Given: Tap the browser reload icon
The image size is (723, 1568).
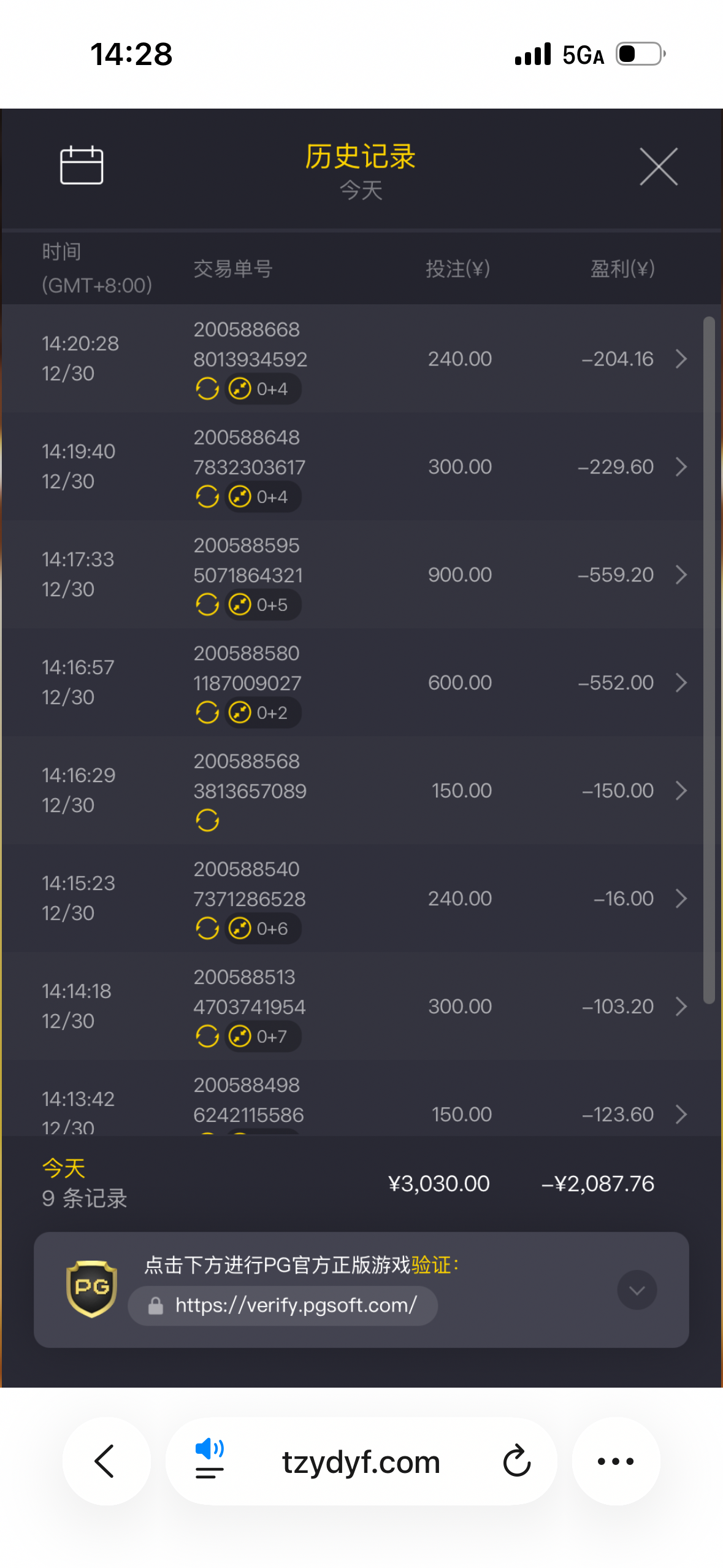Looking at the screenshot, I should coord(516,1461).
